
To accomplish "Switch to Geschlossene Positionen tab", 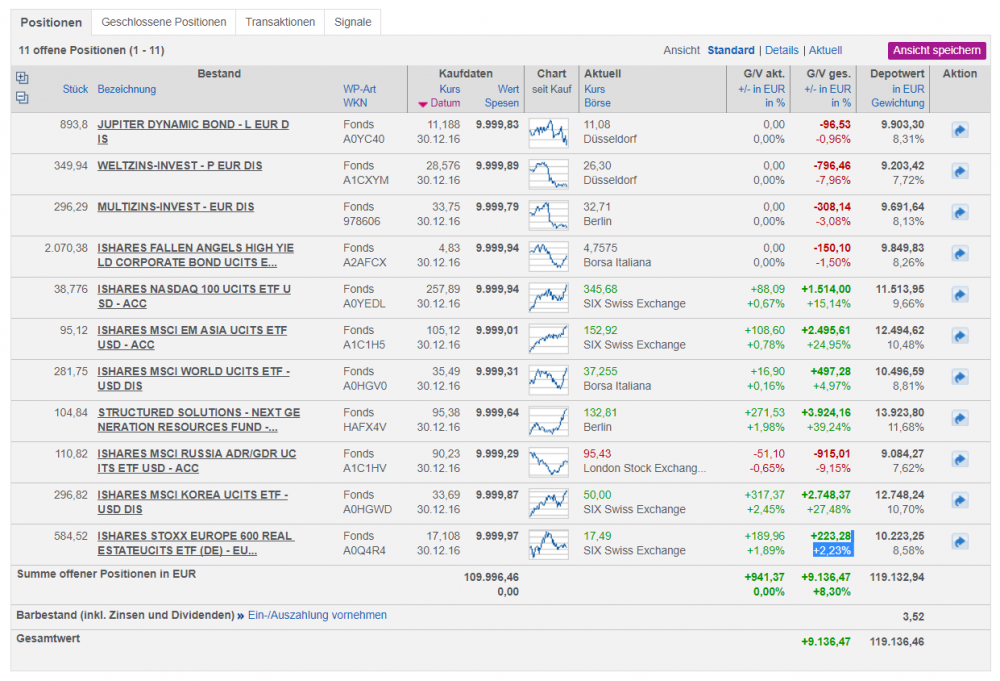I will click(x=164, y=22).
